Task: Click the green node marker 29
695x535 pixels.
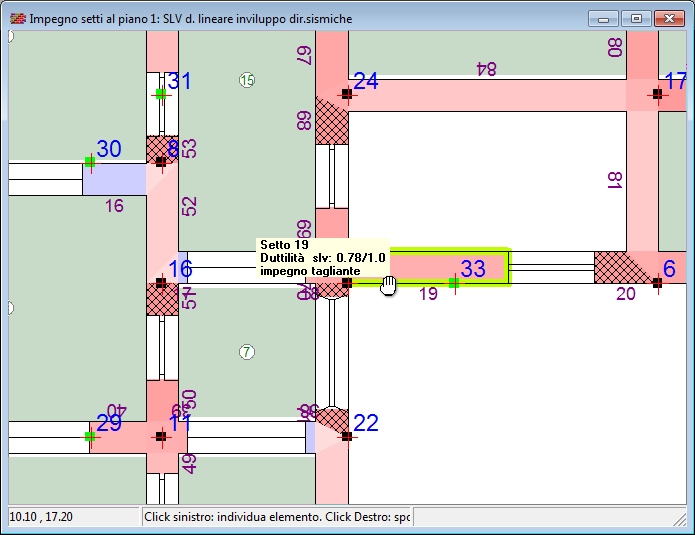Action: click(x=90, y=437)
